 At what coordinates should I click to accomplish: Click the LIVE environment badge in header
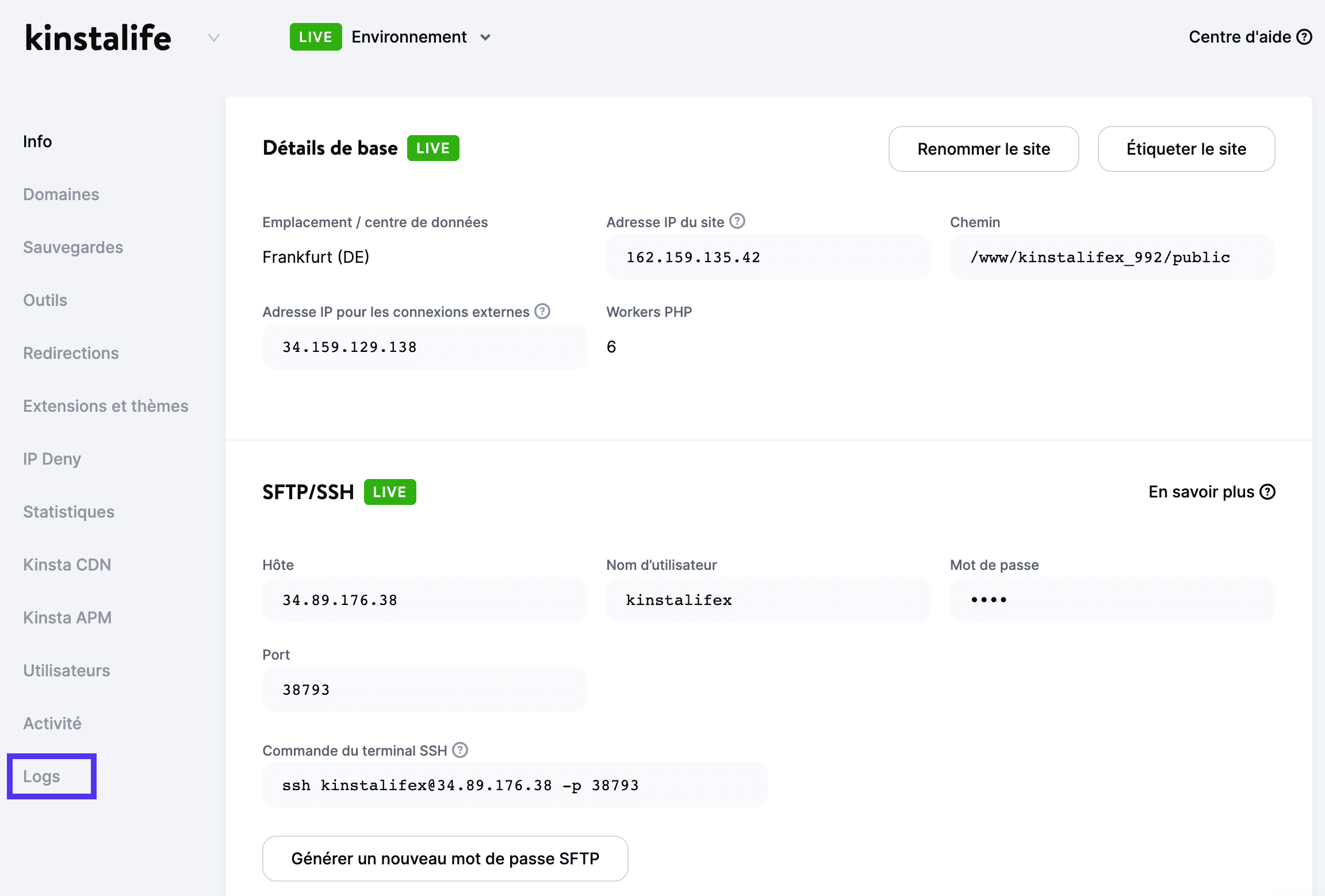click(x=316, y=37)
